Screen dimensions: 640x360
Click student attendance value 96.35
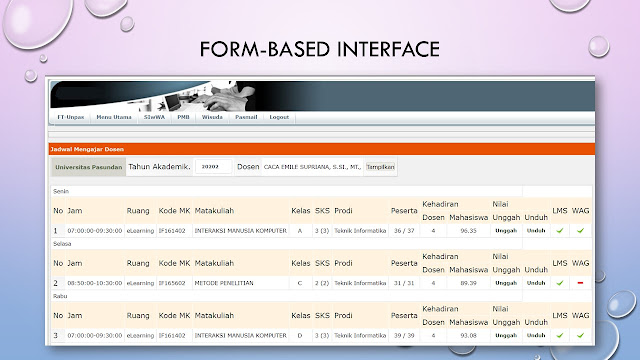coord(469,231)
